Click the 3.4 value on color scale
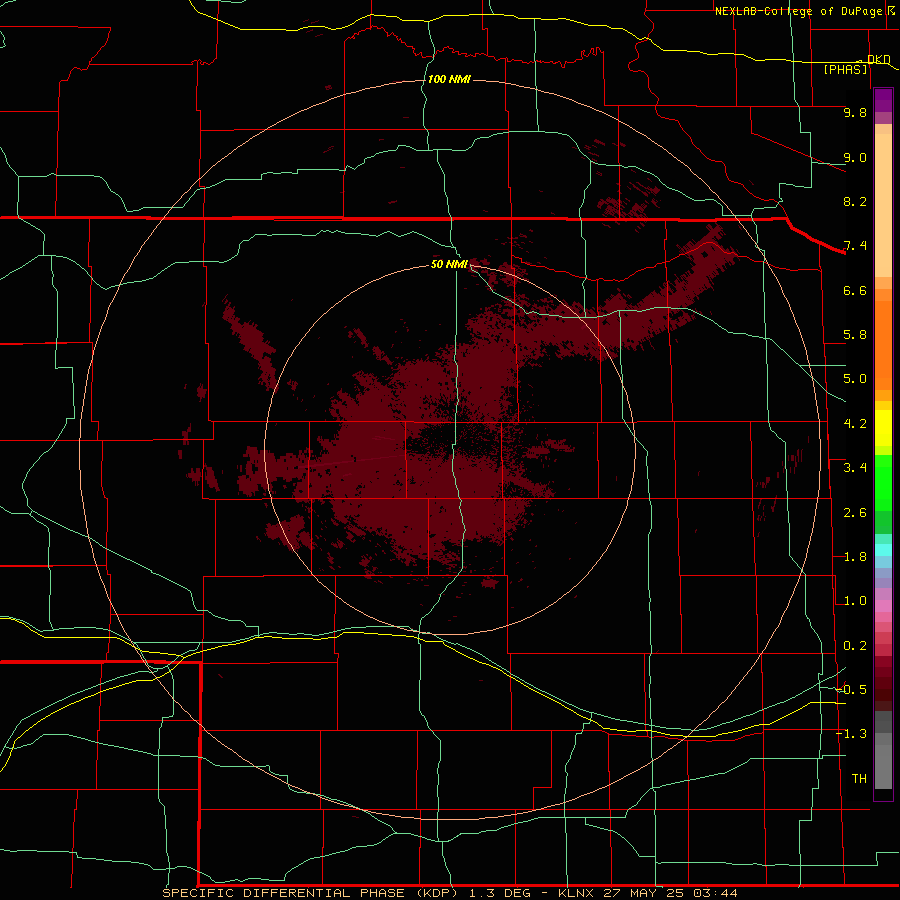 (x=855, y=468)
